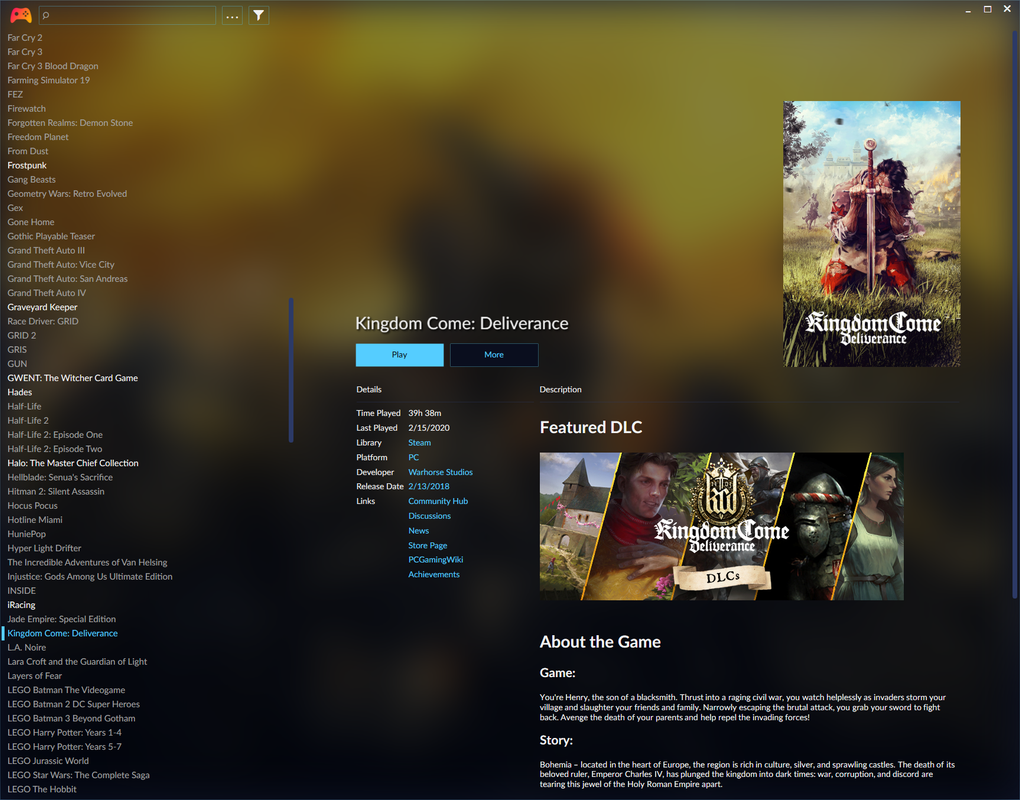Select Hellblade: Senua's Sacrifice
The image size is (1020, 800).
[60, 477]
